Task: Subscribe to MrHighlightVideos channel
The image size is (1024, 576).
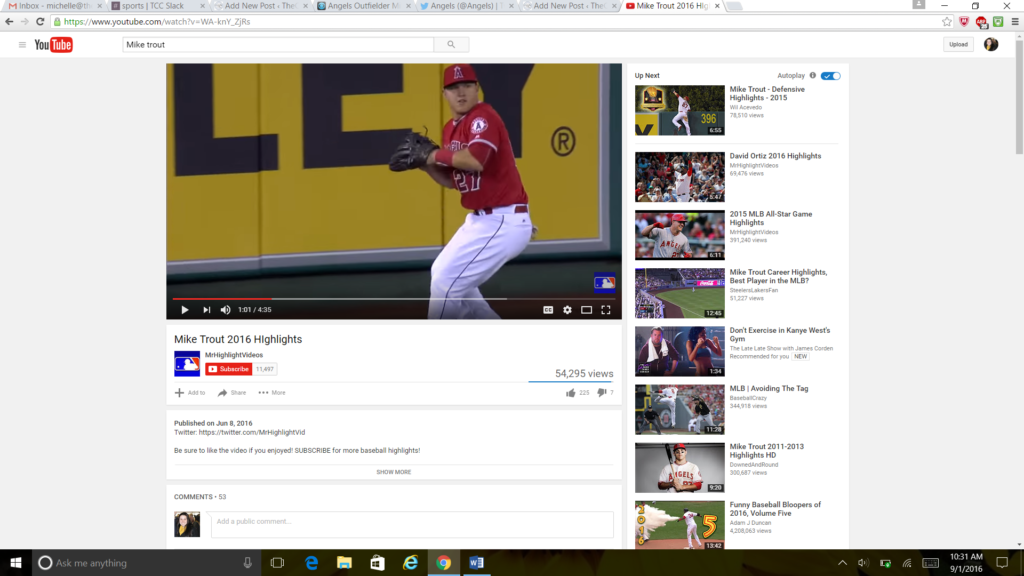Action: tap(229, 369)
